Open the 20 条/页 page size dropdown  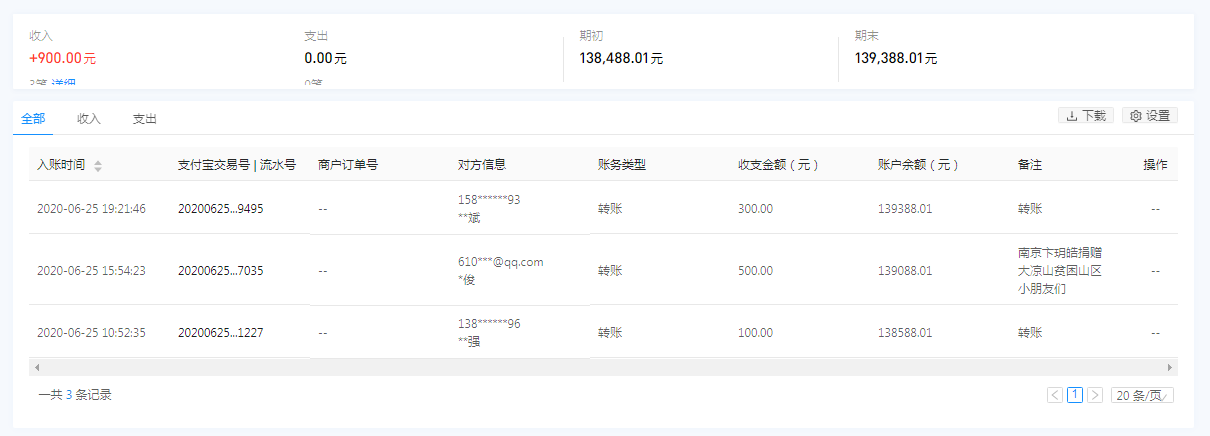coord(1142,395)
